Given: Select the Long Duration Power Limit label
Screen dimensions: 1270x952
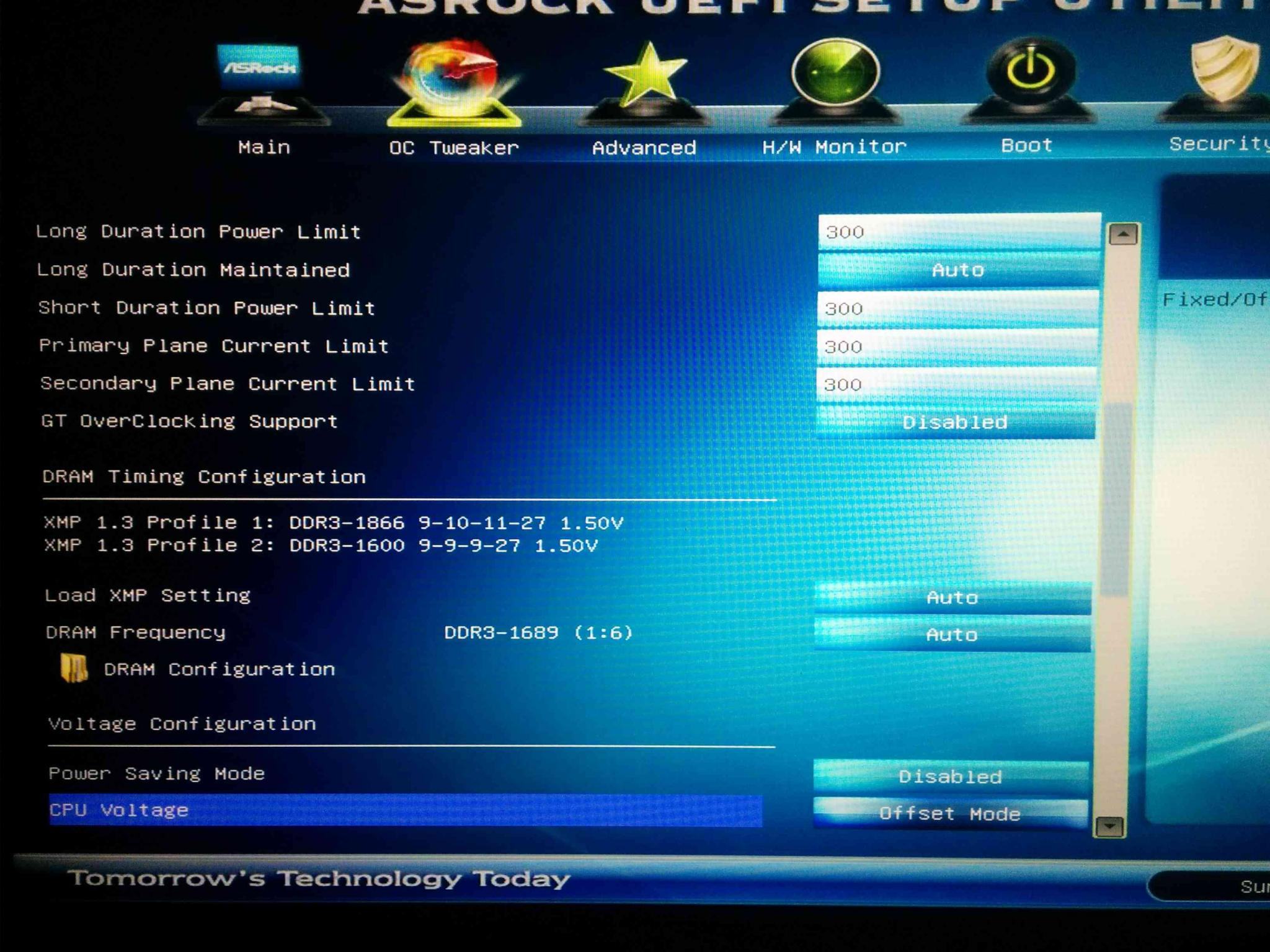Looking at the screenshot, I should [x=198, y=232].
